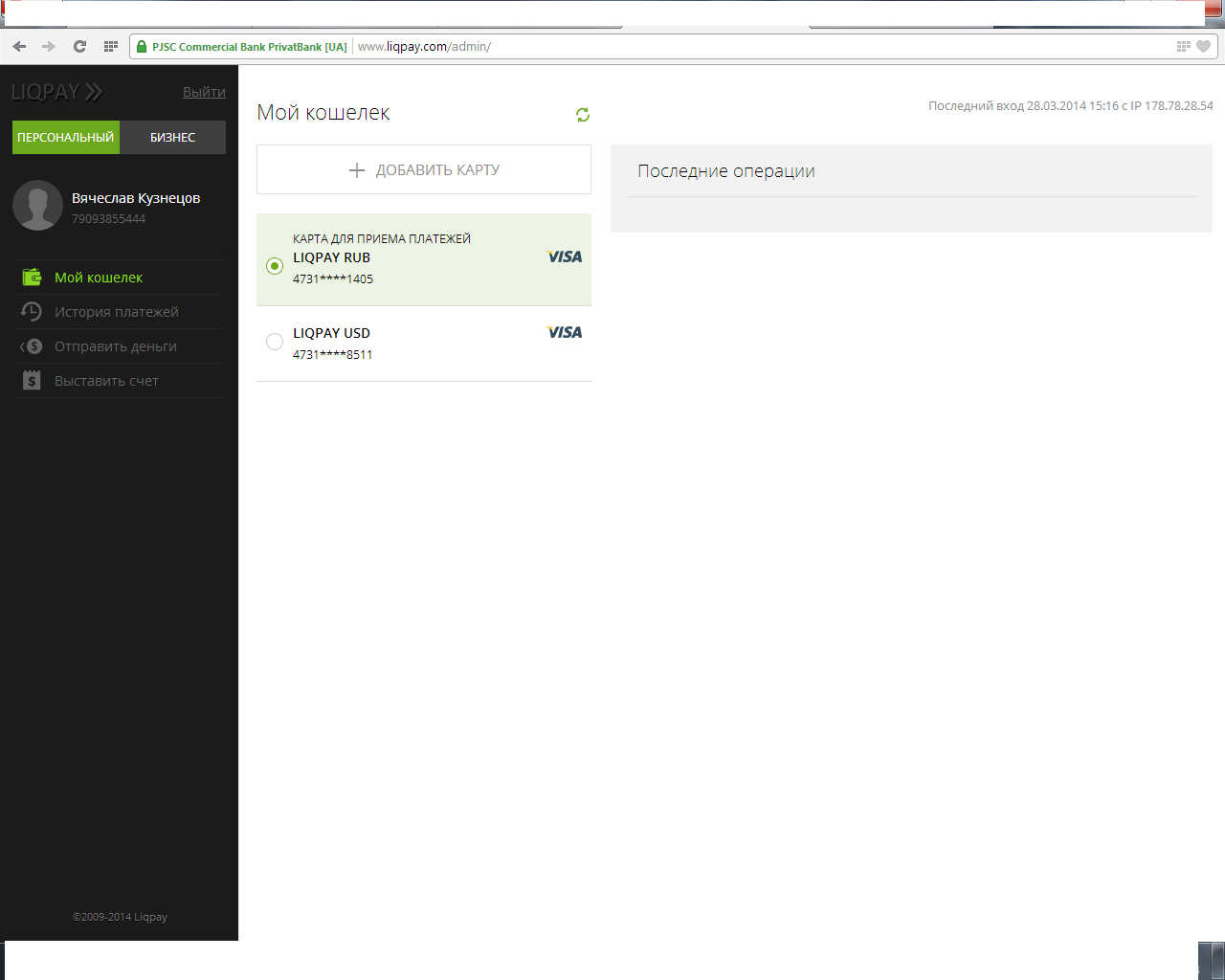Click LIQPAY RUB card name
1225x980 pixels.
point(331,257)
